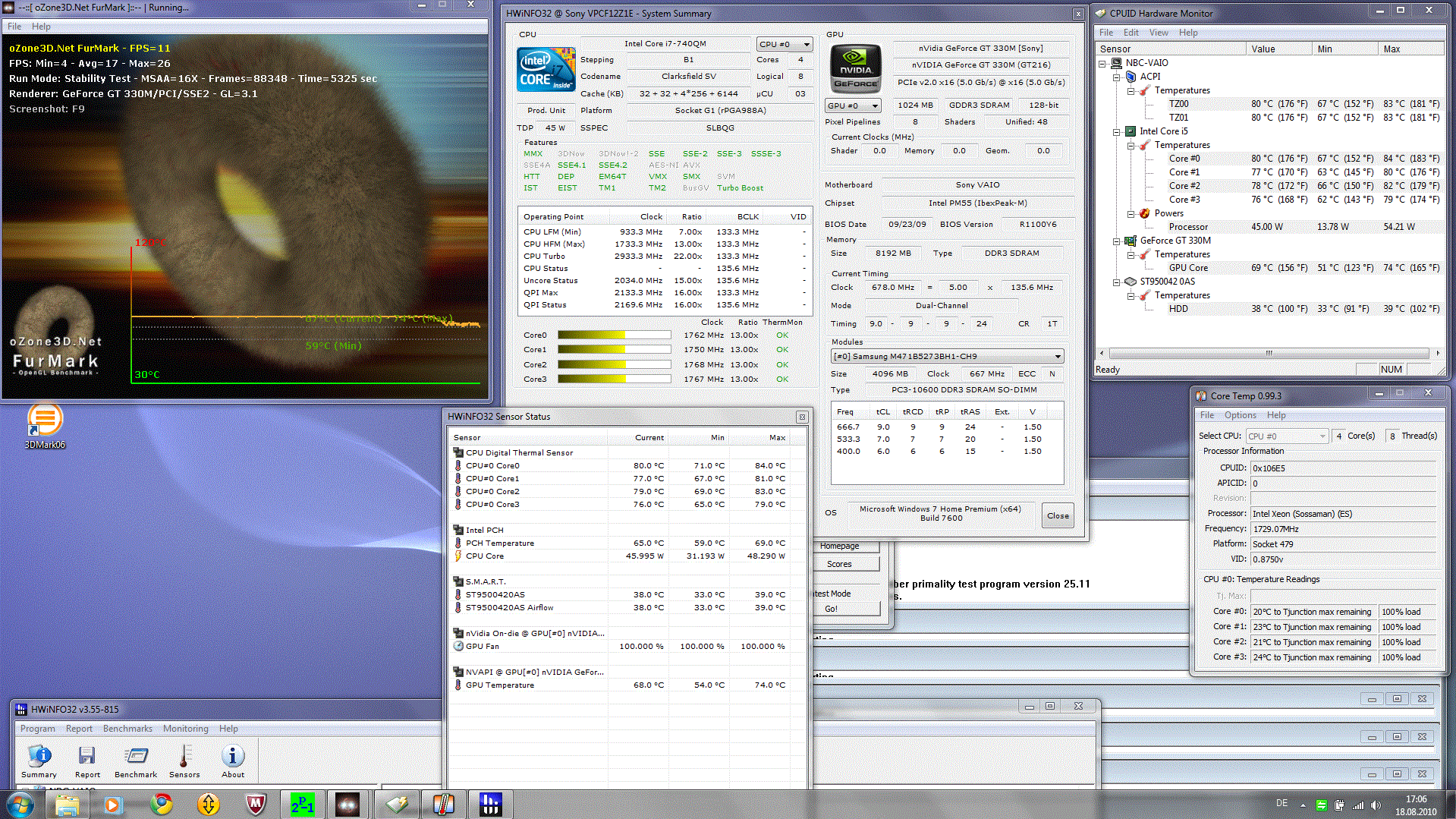Click the Intel Core i5 chip icon
Image resolution: width=1456 pixels, height=819 pixels.
(x=1131, y=131)
